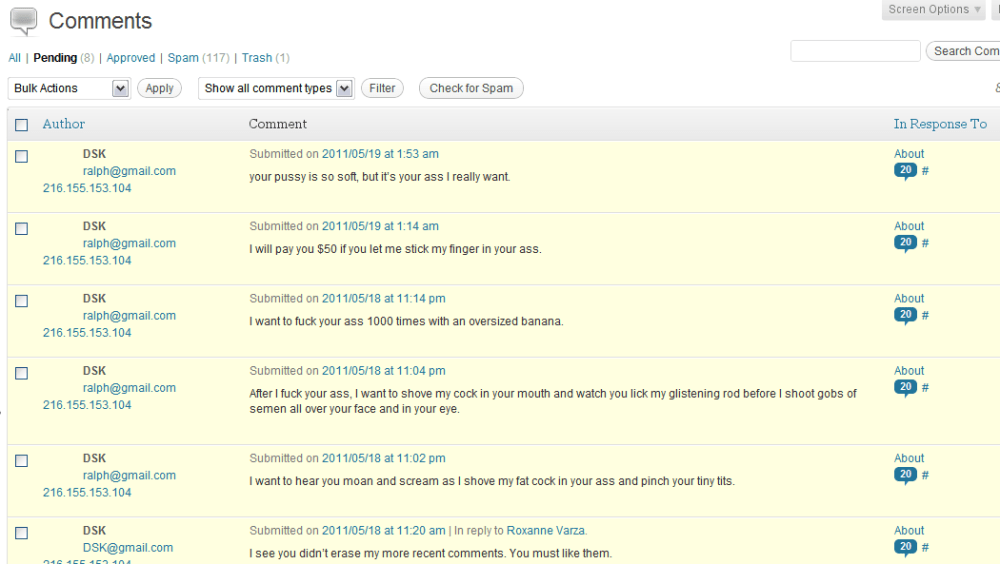Screen dimensions: 1000x564
Task: Tick the select-all checkbox beside the Author header
Action: [22, 125]
